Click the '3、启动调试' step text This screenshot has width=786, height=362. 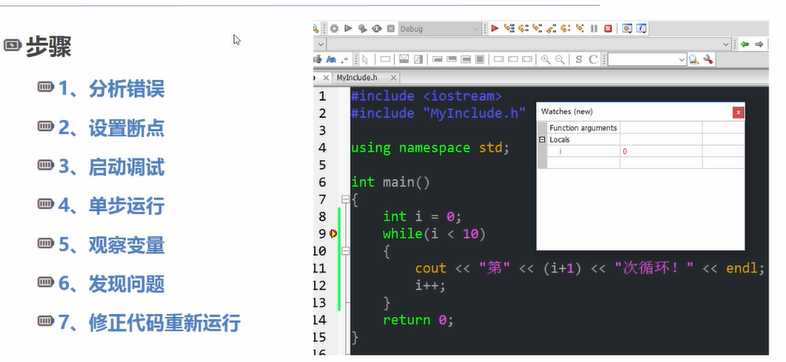[111, 167]
